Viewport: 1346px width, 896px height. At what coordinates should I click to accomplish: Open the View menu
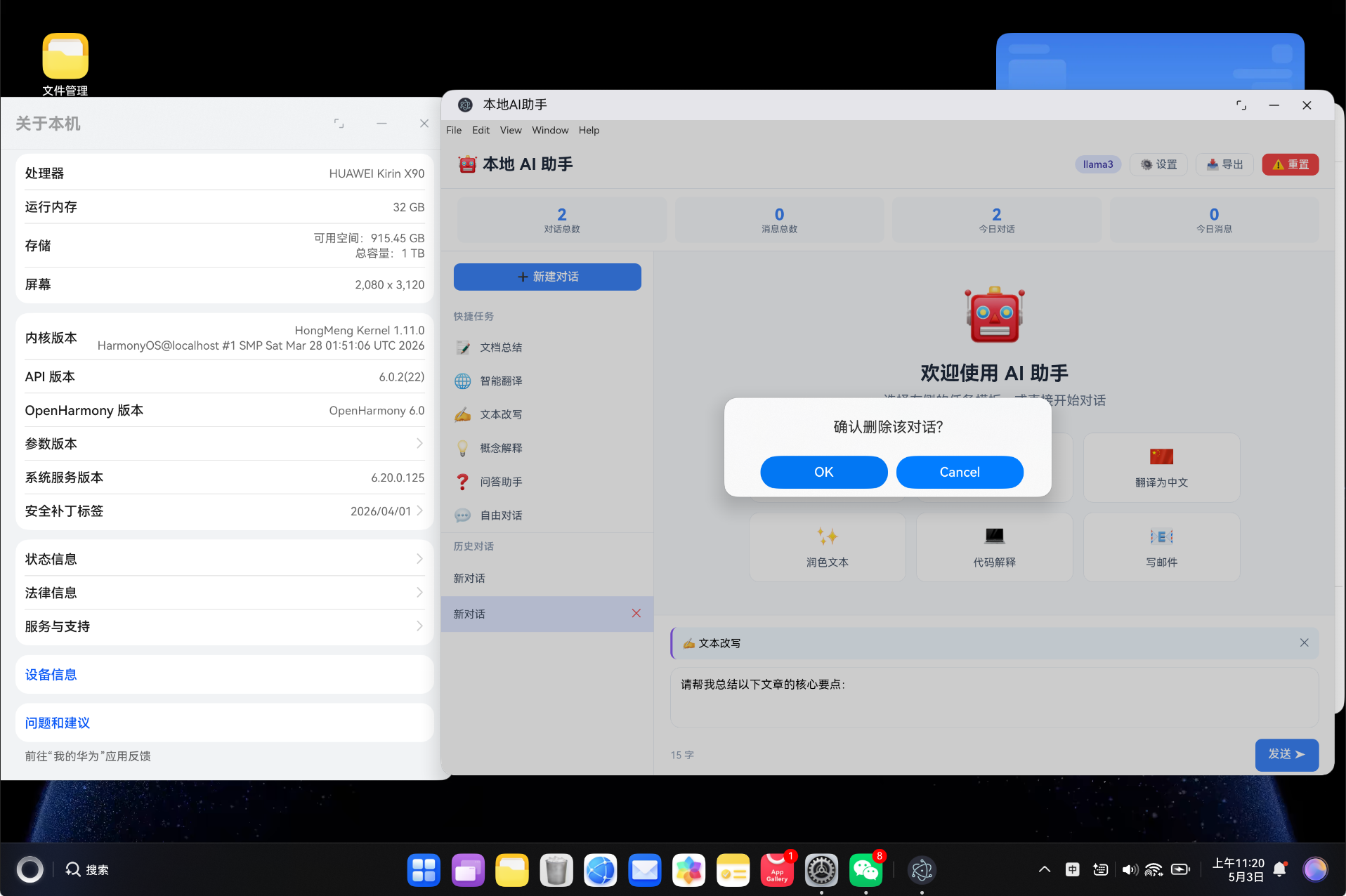pos(511,130)
